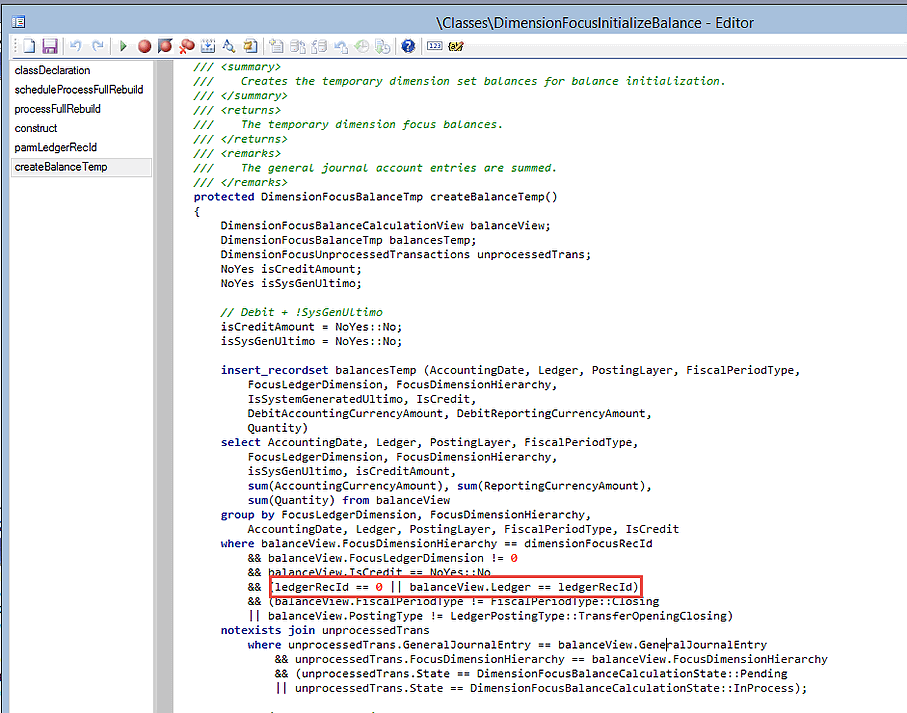Click the undo check-out icon
907x713 pixels.
click(341, 46)
